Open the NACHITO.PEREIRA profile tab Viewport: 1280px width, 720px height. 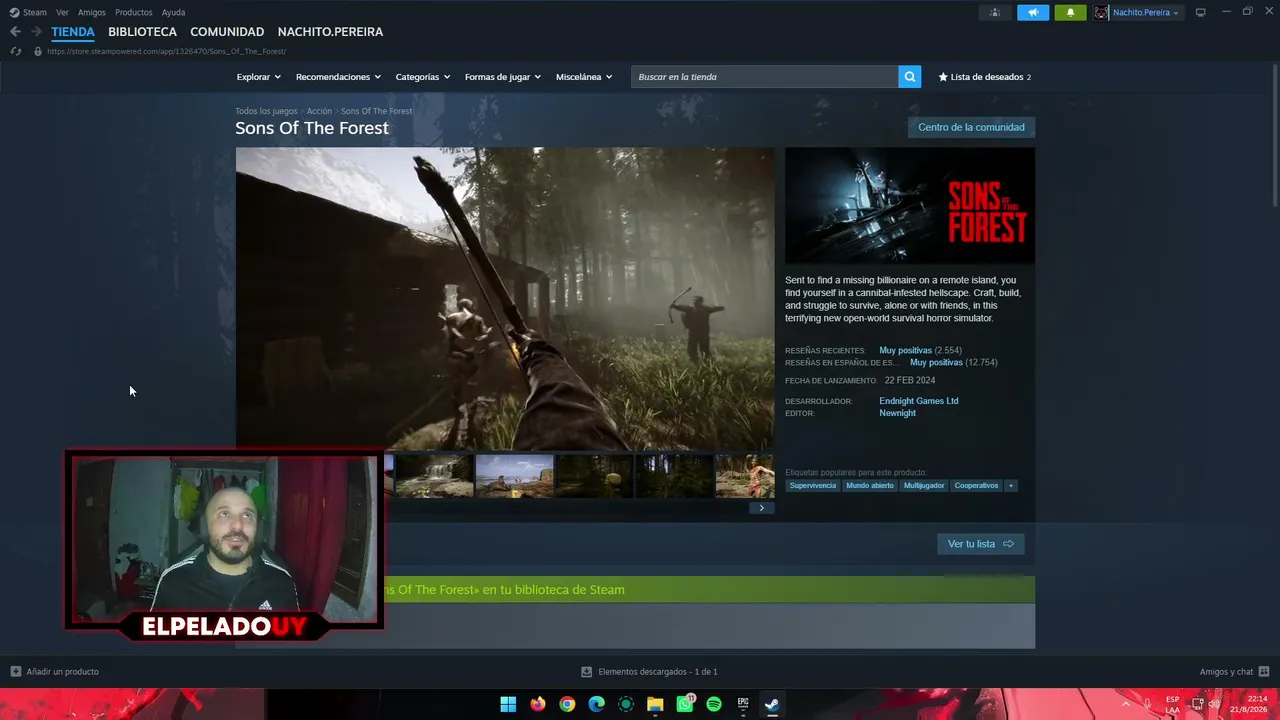click(330, 32)
